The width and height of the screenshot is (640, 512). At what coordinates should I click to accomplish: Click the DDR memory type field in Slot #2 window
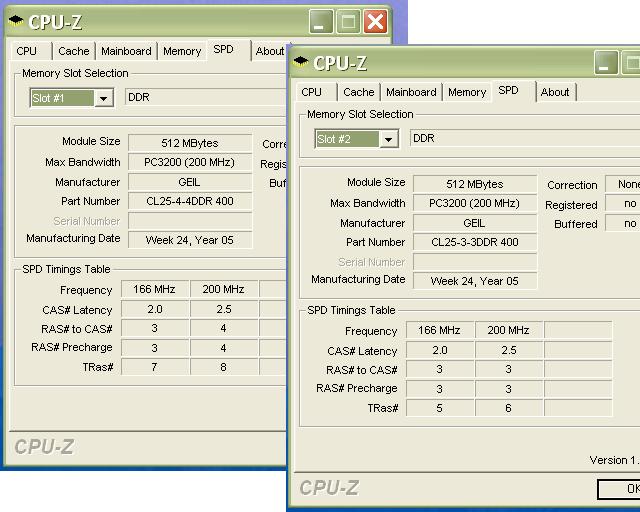coord(525,138)
